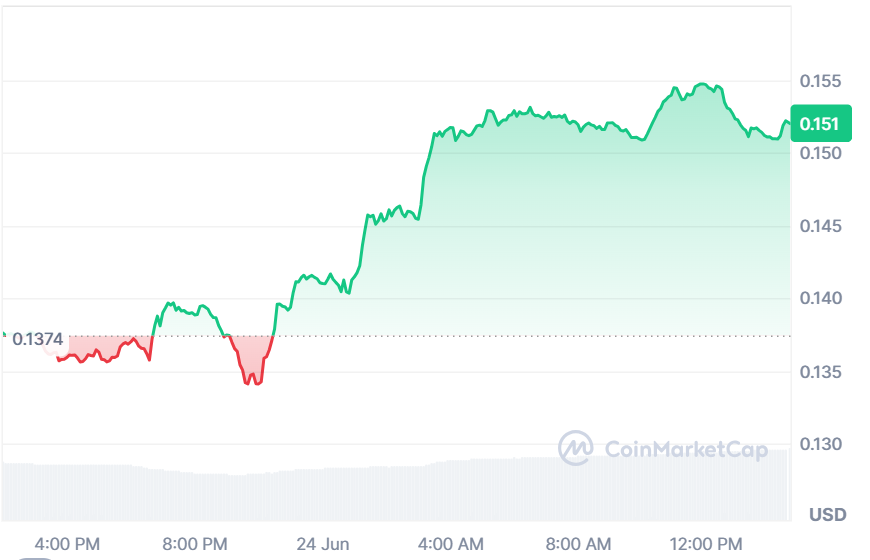
Task: Select the 8:00 PM time axis marker
Action: [x=195, y=544]
